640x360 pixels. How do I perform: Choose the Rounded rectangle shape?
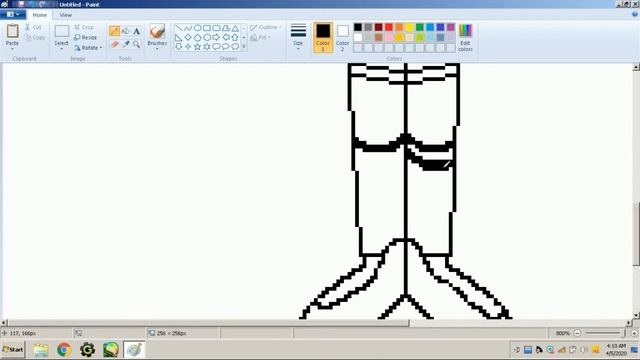click(216, 28)
